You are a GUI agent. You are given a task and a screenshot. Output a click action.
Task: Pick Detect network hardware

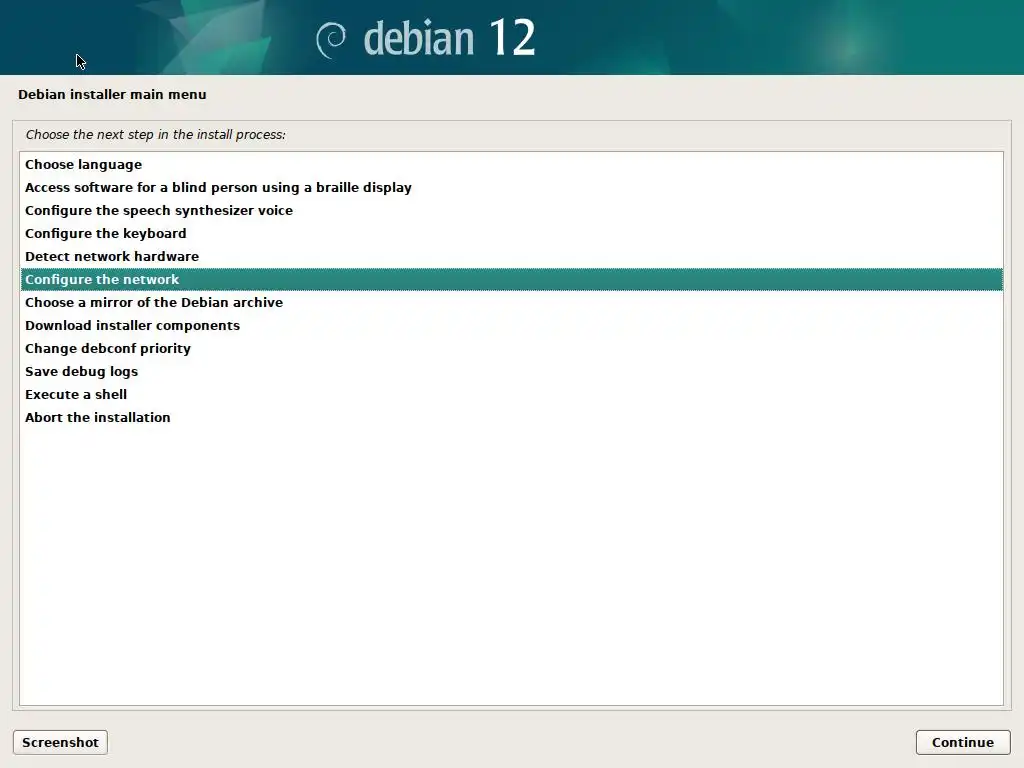pos(511,256)
